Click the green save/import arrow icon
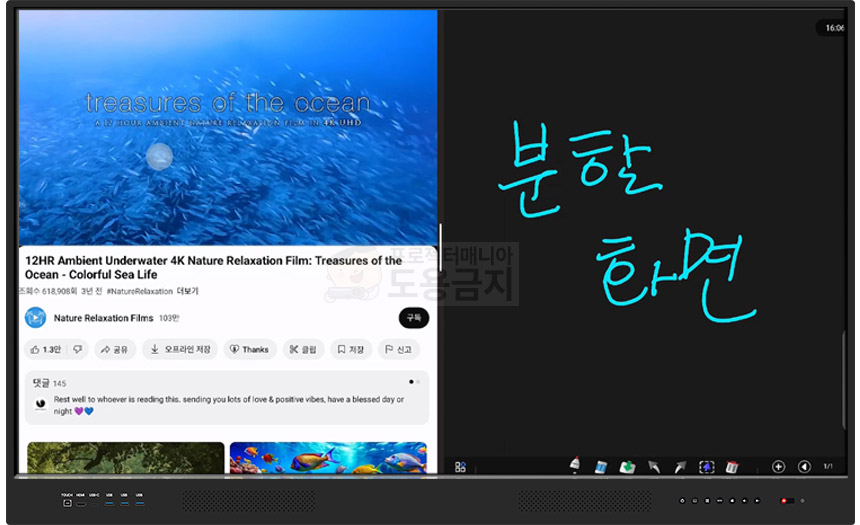Image resolution: width=860 pixels, height=525 pixels. coord(627,467)
